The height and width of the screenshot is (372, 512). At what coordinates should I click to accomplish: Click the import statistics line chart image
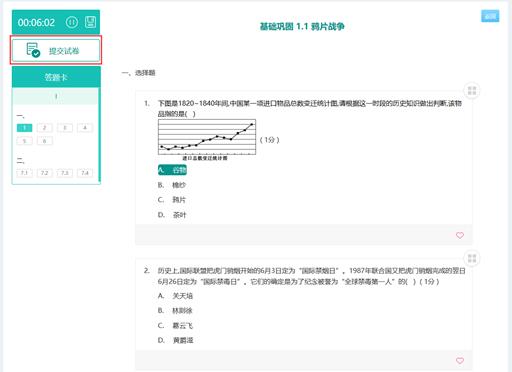click(207, 140)
